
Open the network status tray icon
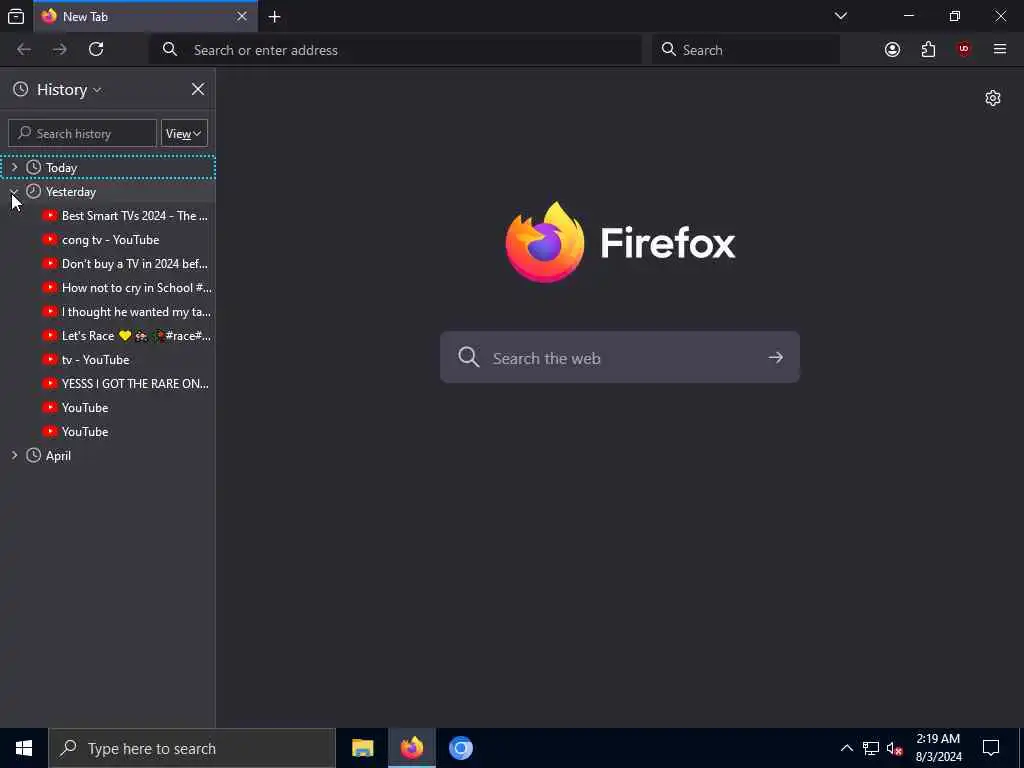tap(871, 748)
